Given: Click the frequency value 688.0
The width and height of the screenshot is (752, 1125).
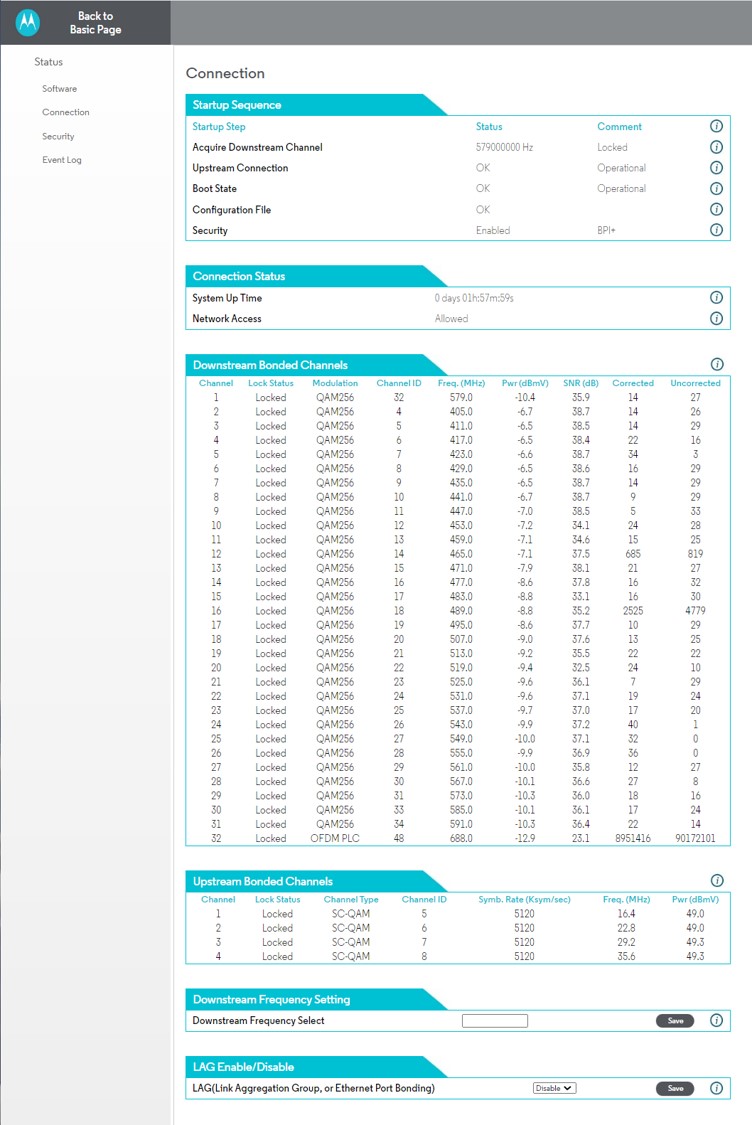Looking at the screenshot, I should coord(461,838).
